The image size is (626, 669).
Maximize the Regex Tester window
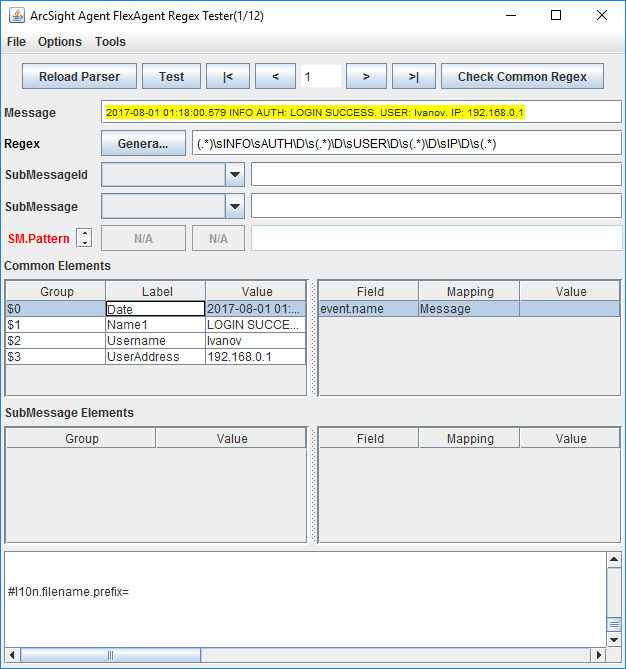(x=556, y=15)
